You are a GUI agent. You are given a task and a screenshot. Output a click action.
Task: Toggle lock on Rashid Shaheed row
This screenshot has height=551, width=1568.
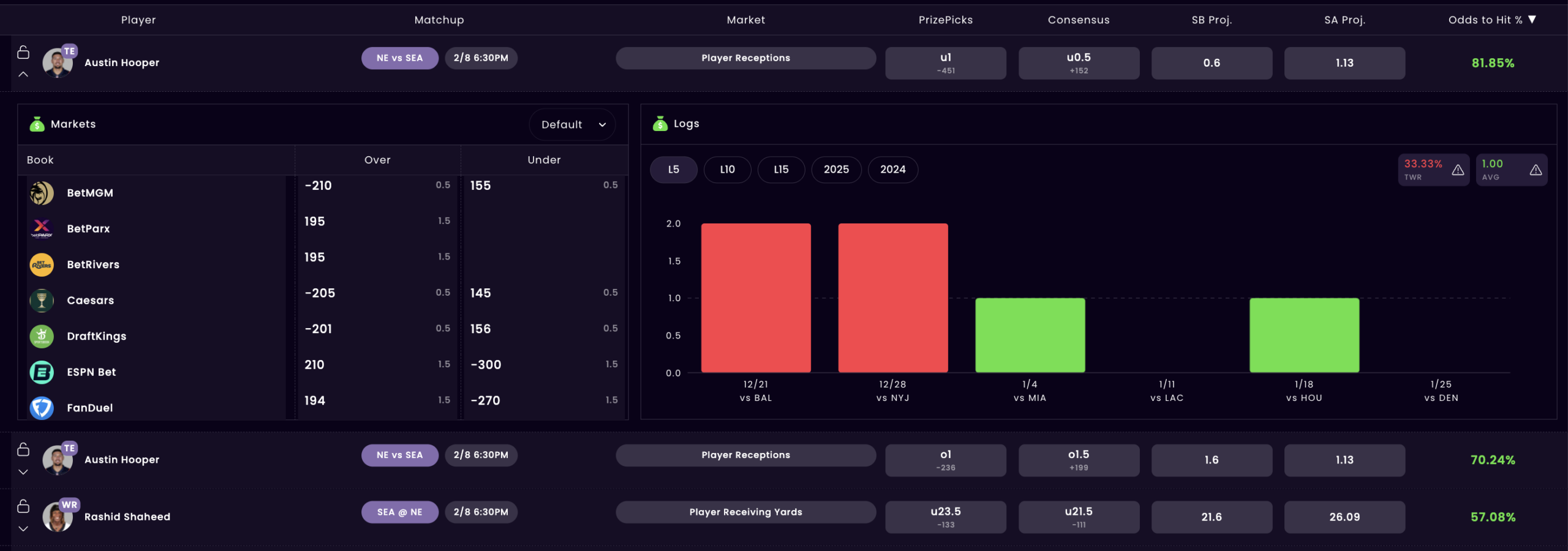(23, 506)
